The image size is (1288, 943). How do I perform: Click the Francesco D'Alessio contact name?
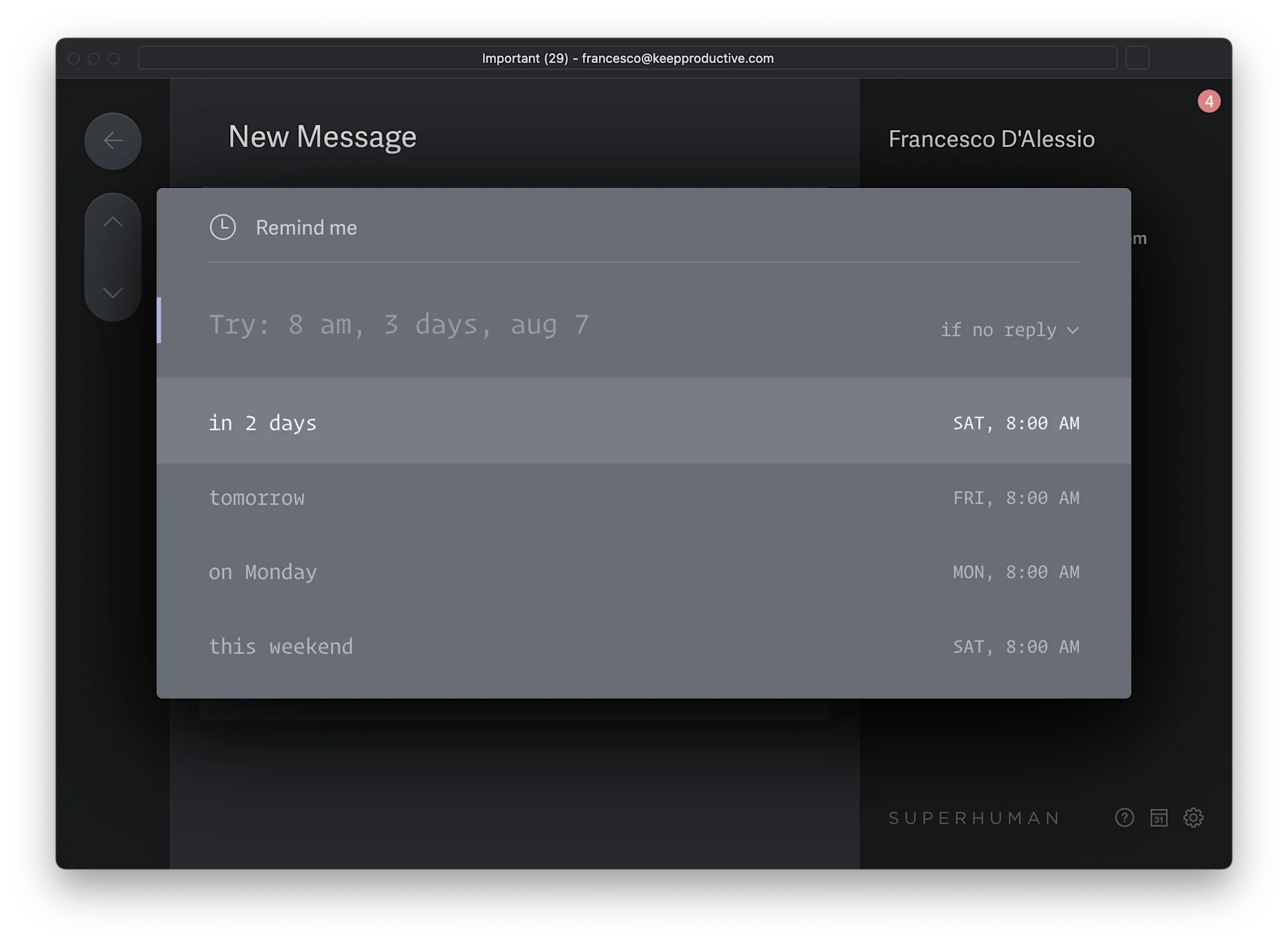991,139
